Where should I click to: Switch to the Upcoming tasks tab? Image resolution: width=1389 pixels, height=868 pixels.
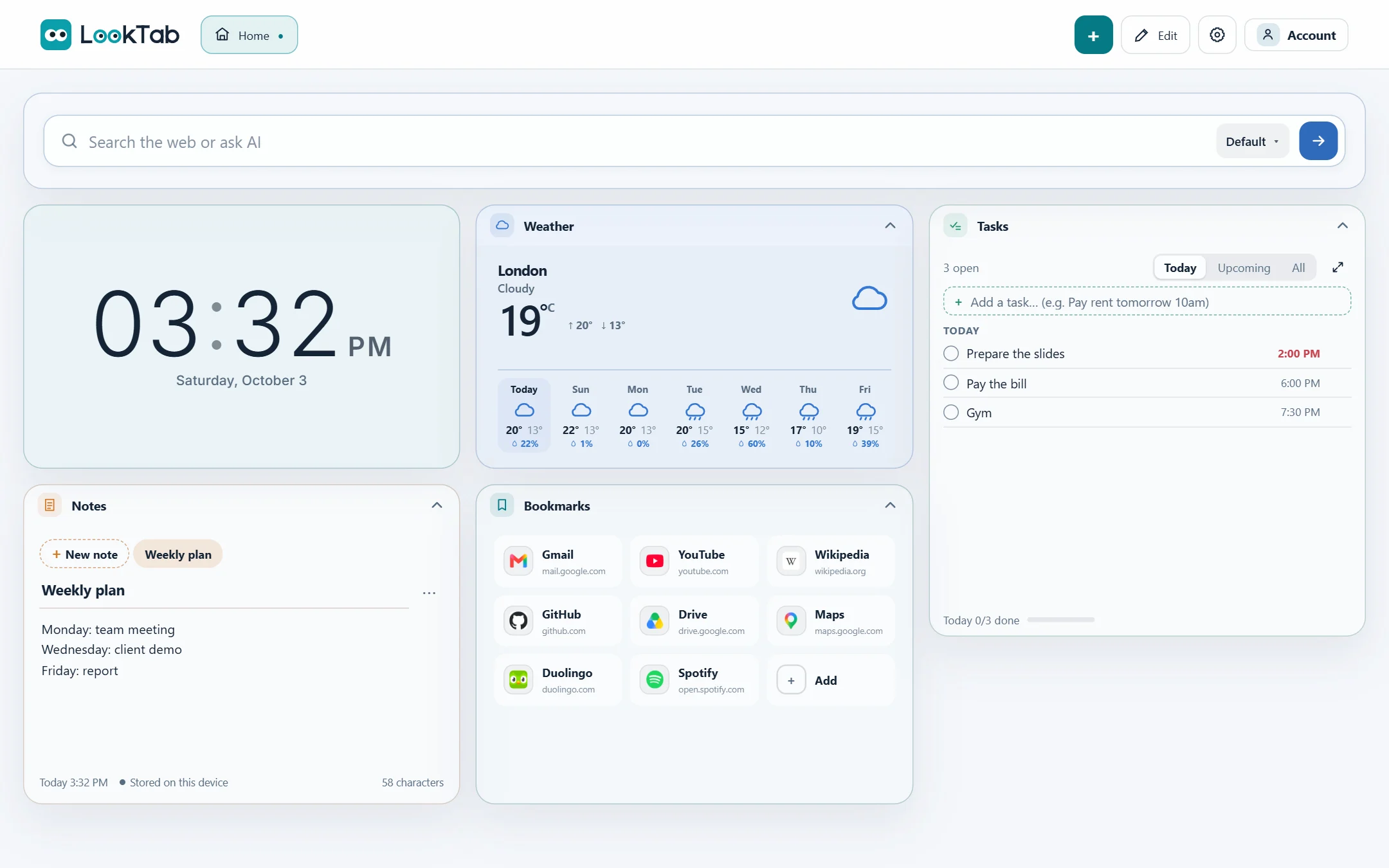pyautogui.click(x=1244, y=267)
